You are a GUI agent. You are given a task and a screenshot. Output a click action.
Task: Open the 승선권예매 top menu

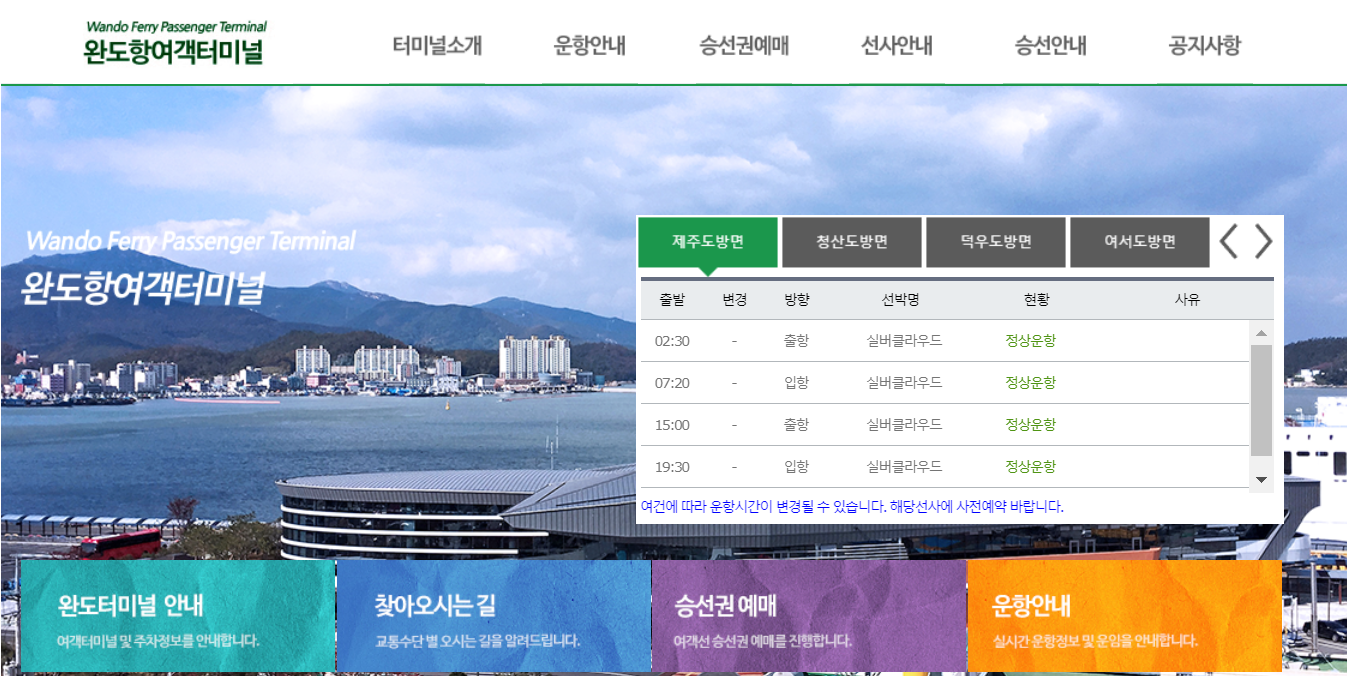[744, 45]
